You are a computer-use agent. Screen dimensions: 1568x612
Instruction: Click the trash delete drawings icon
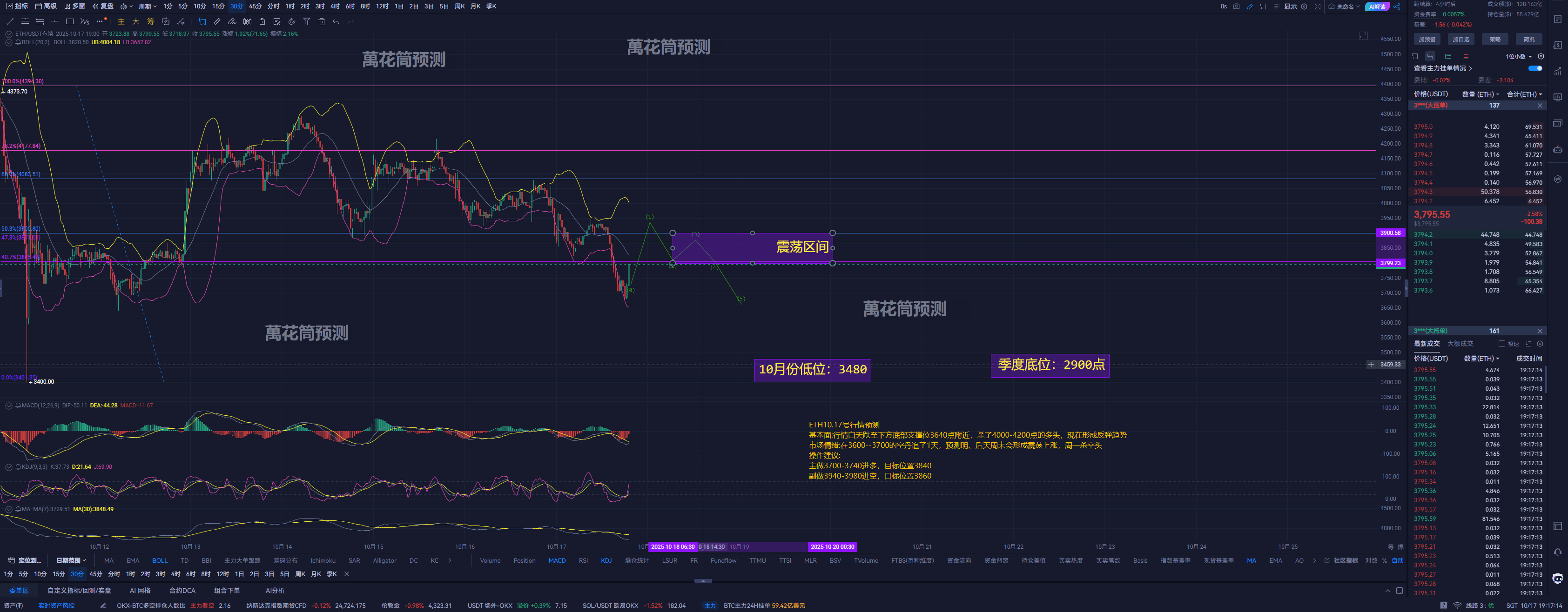(x=322, y=21)
